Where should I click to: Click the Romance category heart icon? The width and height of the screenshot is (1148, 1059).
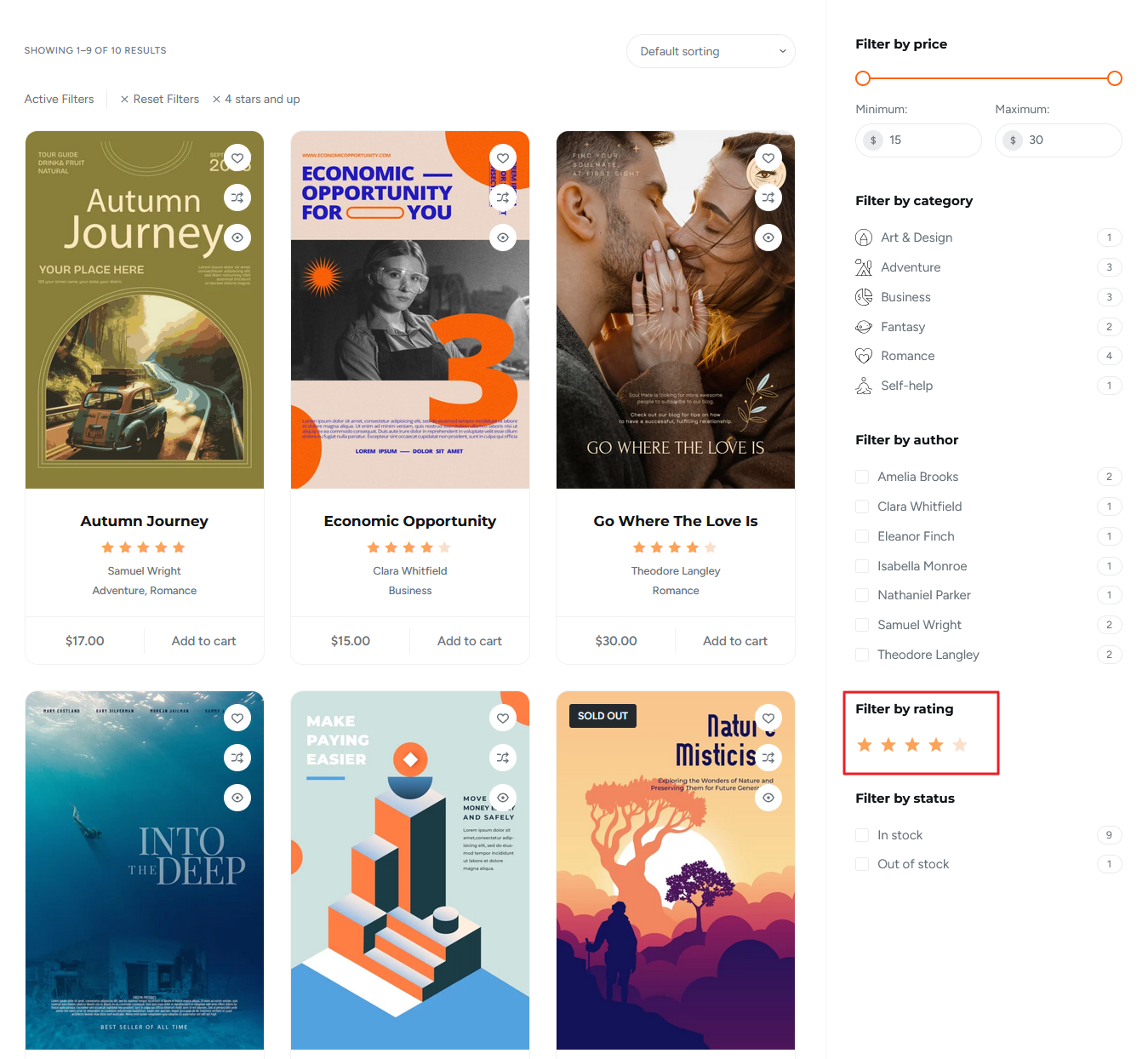(x=864, y=356)
